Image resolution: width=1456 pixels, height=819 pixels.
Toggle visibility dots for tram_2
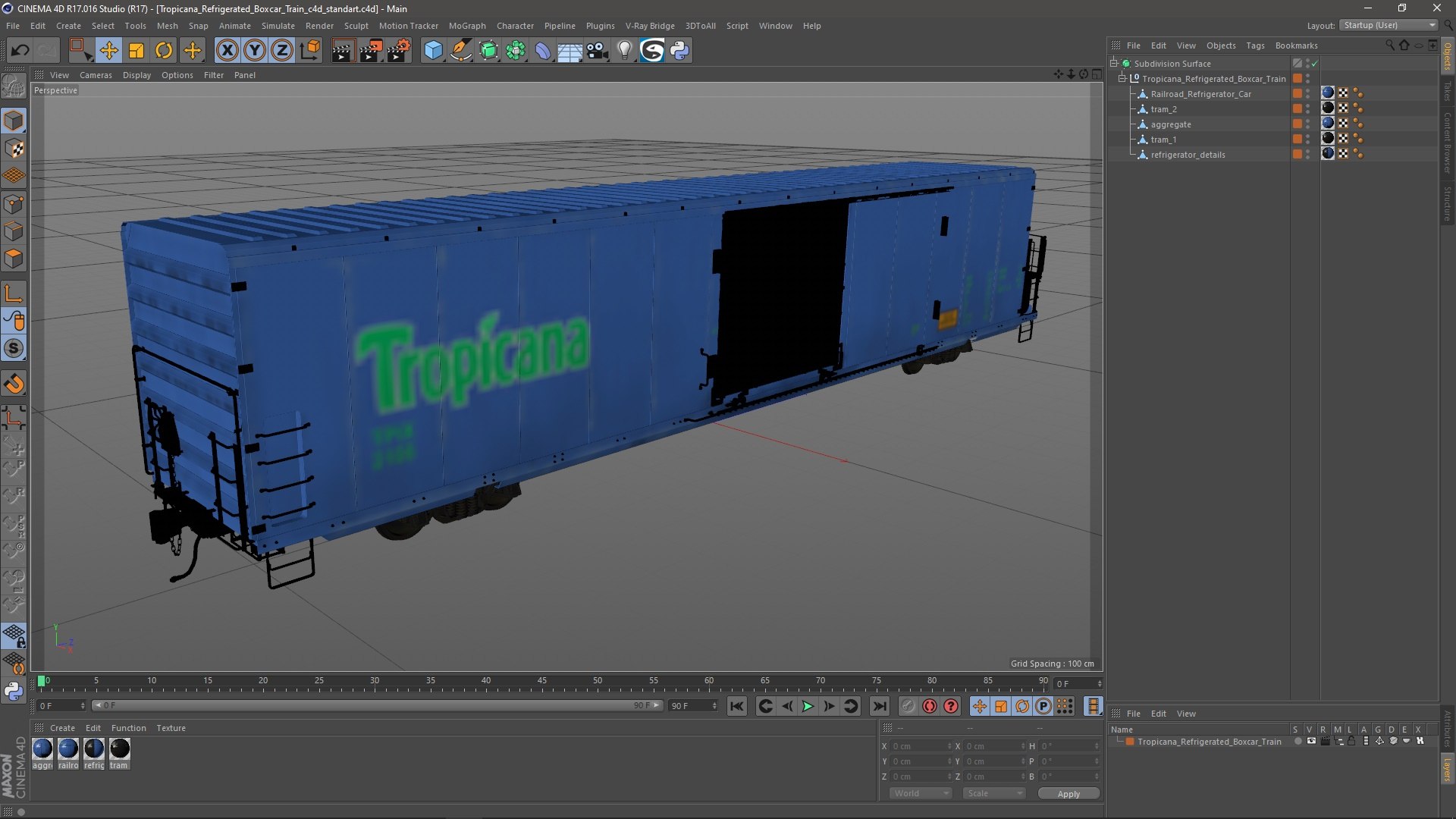(x=1308, y=109)
